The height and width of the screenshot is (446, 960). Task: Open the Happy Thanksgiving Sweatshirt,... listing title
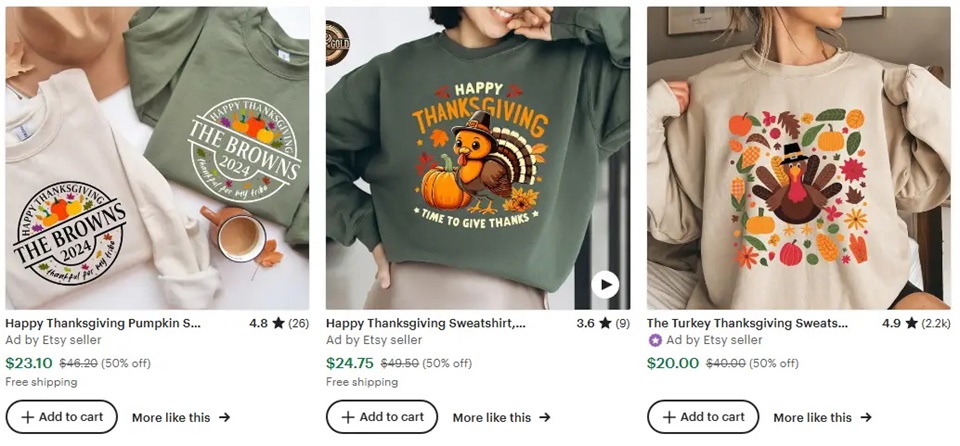coord(426,324)
